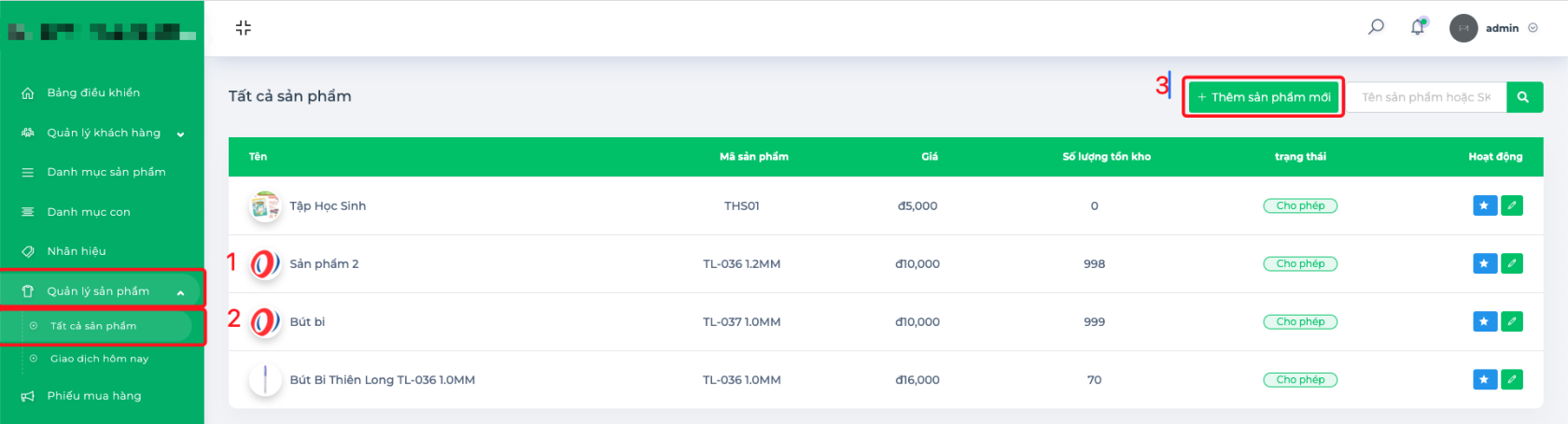Click the star icon for Sản phẩm 2
This screenshot has width=1568, height=424.
point(1484,263)
